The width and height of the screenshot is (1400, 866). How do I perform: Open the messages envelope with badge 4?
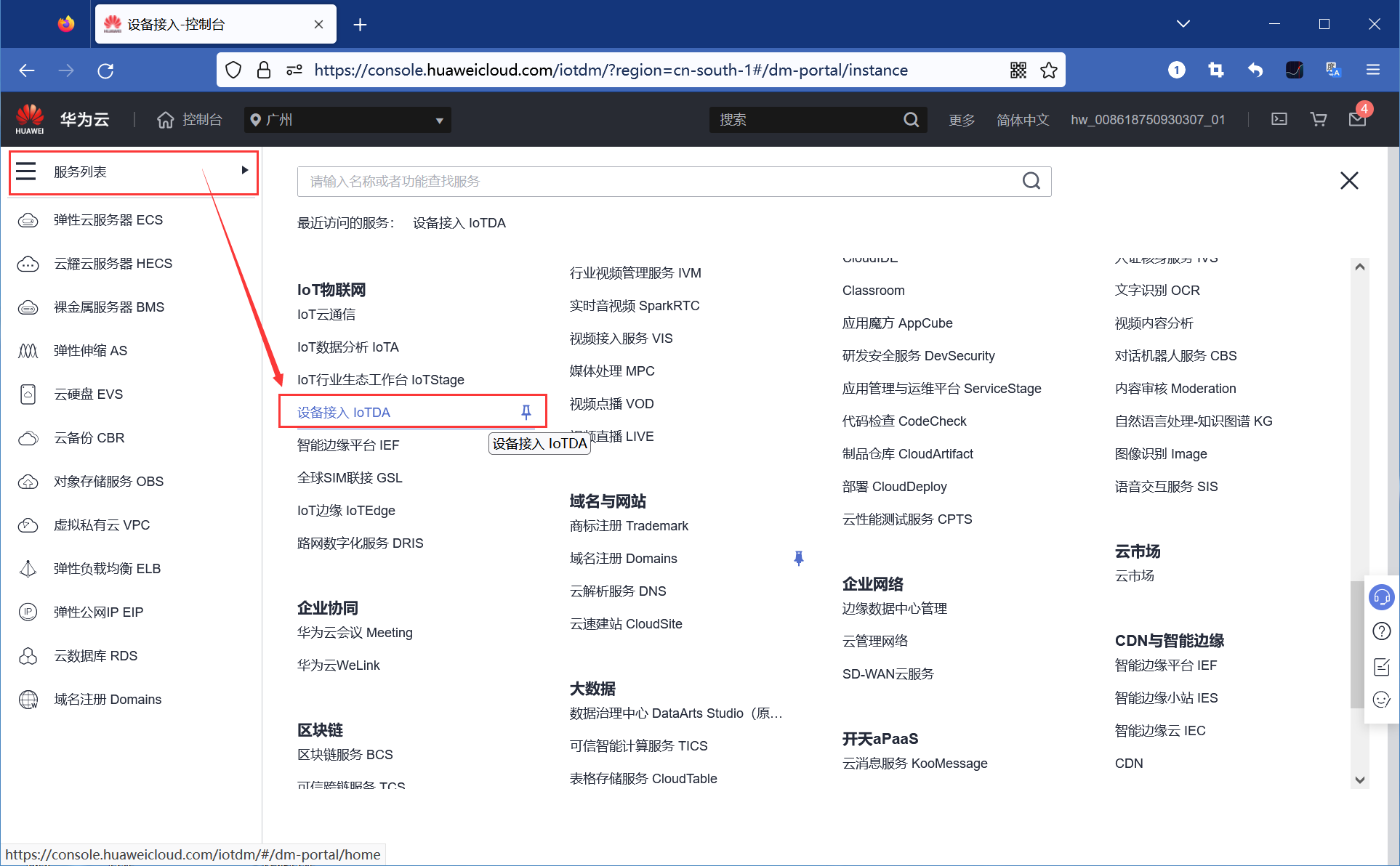point(1356,120)
